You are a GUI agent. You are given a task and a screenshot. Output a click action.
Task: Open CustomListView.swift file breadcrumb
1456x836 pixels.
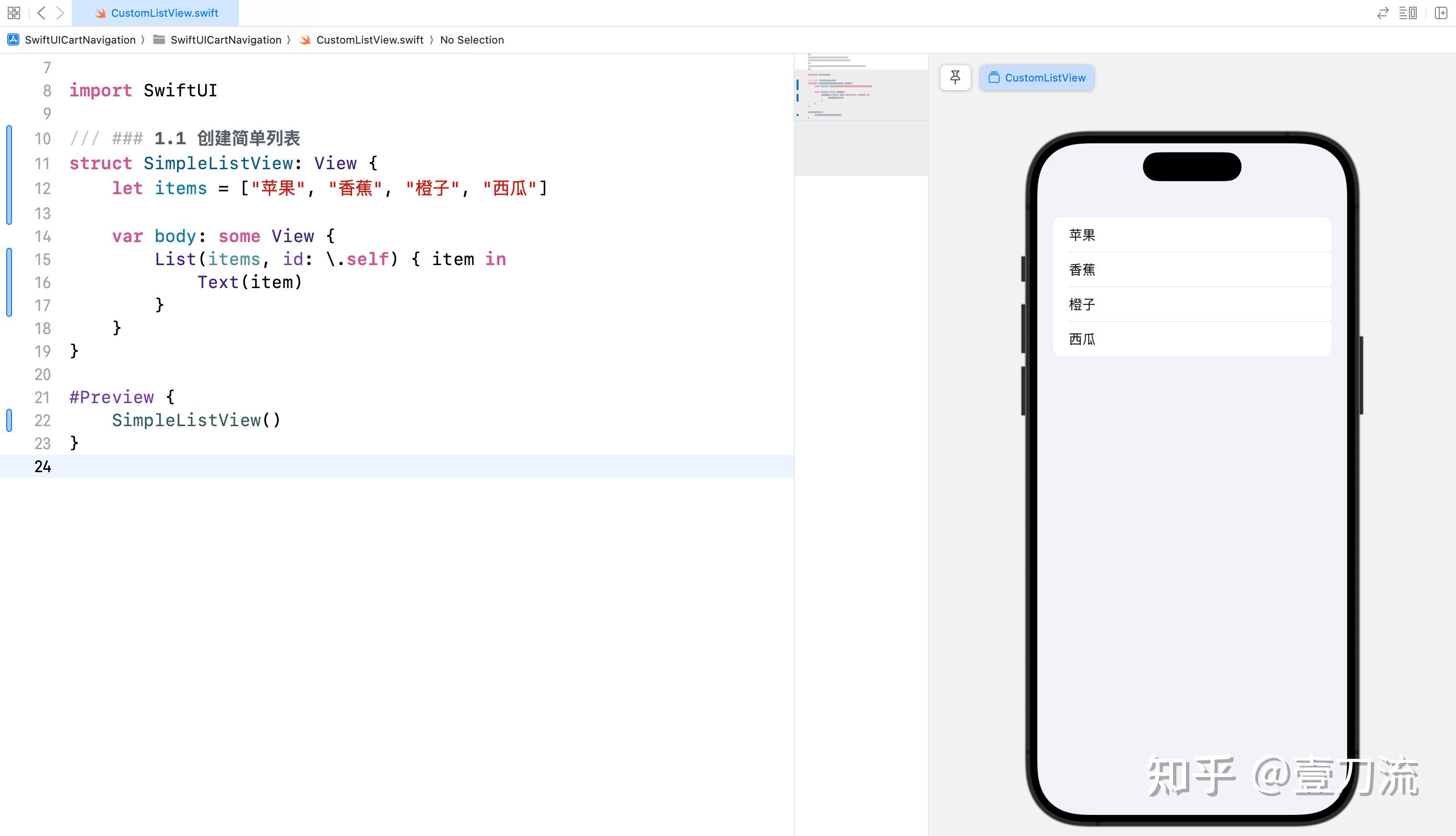(x=369, y=40)
